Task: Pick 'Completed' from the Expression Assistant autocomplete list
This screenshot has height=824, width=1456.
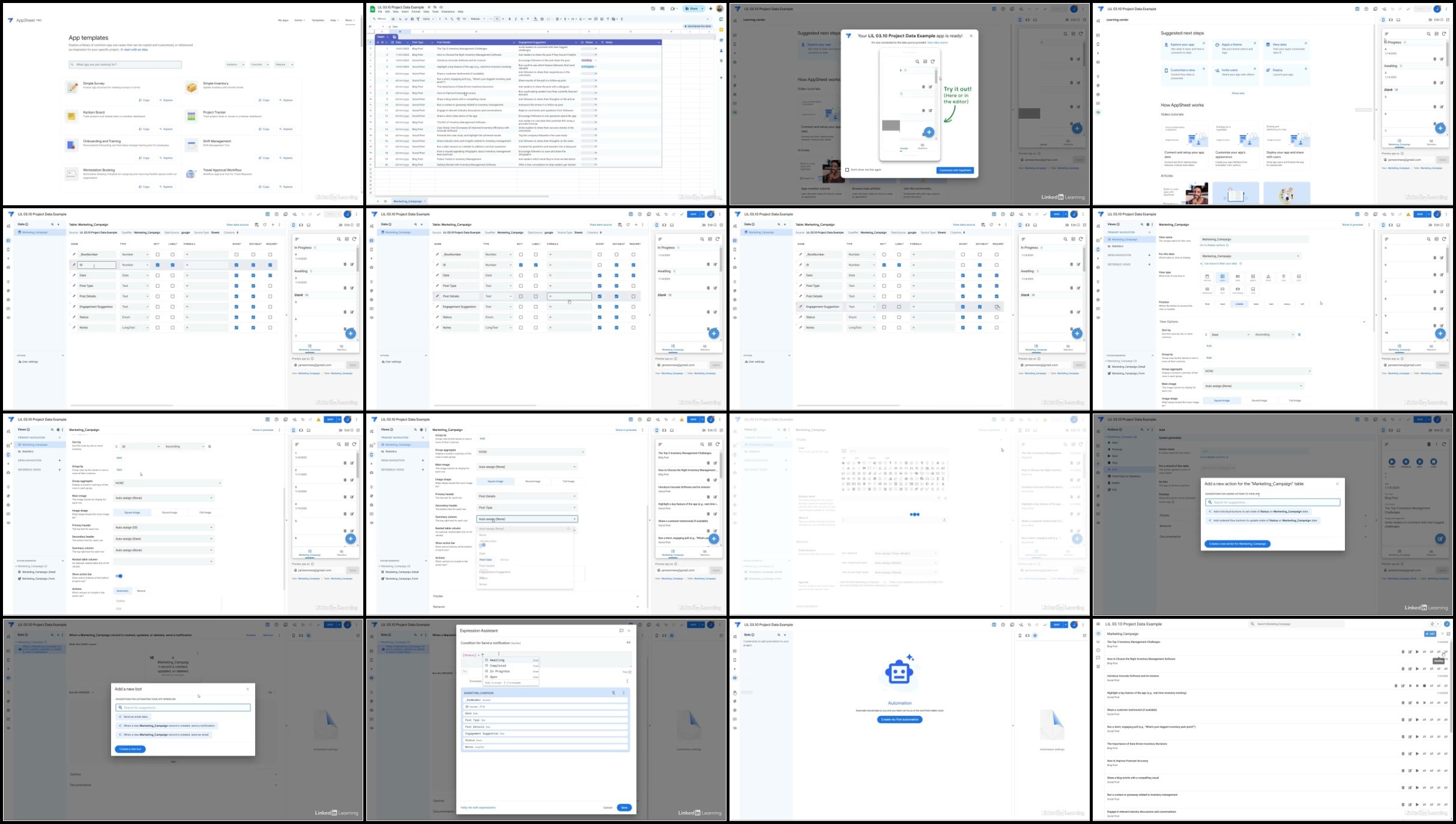Action: [512, 666]
